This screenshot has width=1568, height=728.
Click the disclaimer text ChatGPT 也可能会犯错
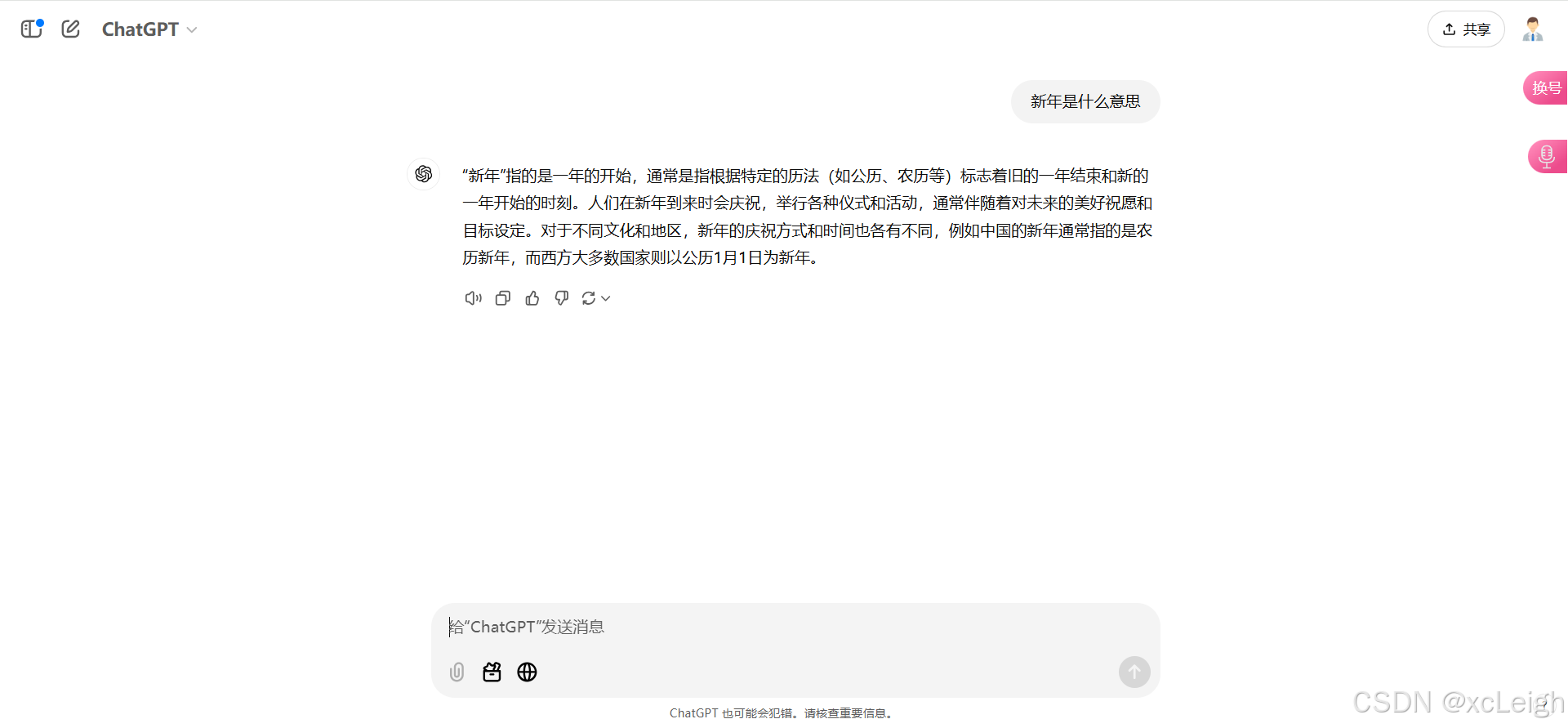782,713
